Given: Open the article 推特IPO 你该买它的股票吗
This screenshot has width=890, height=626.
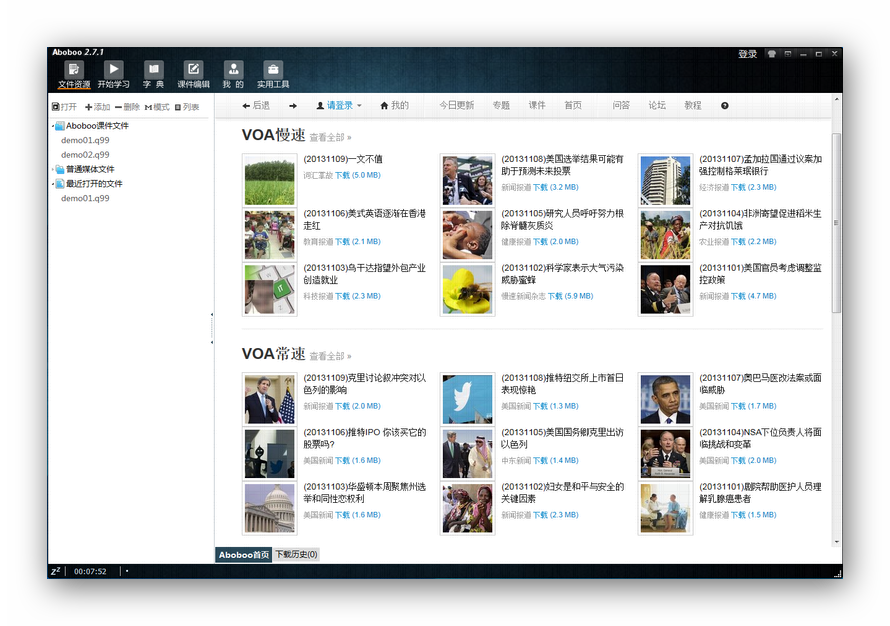Looking at the screenshot, I should (x=364, y=438).
